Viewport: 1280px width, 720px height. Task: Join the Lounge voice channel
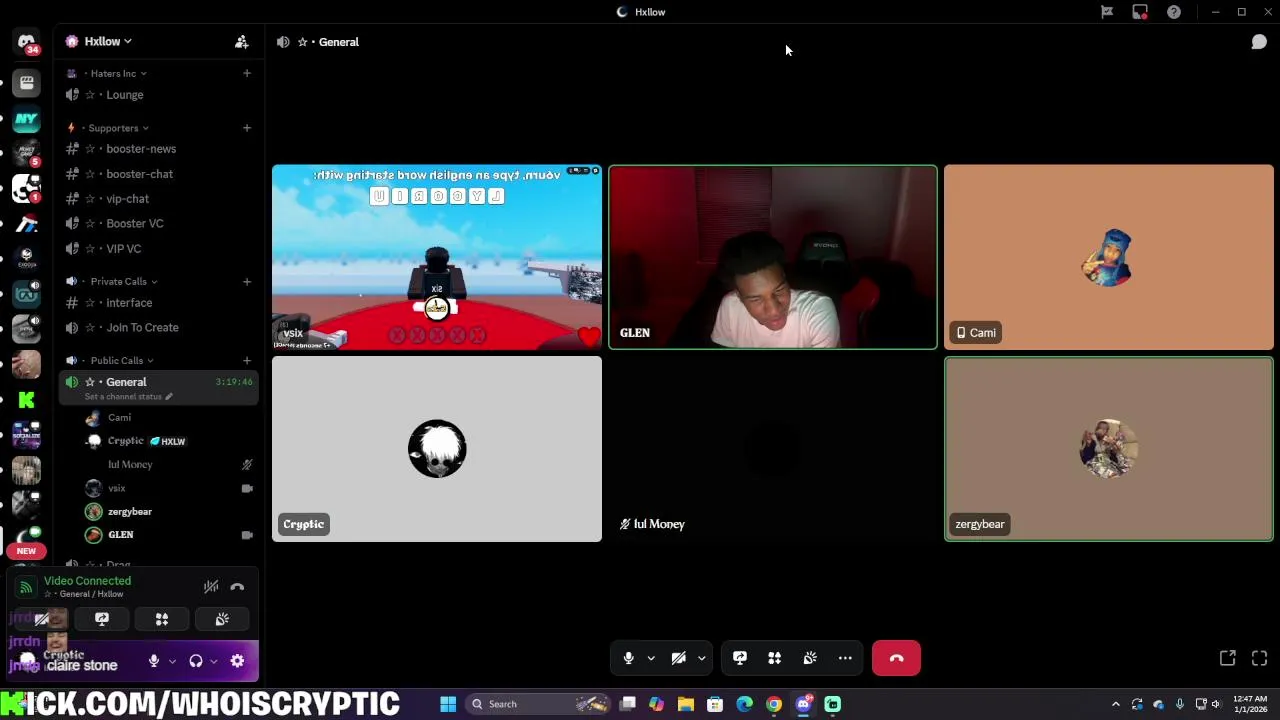159,95
